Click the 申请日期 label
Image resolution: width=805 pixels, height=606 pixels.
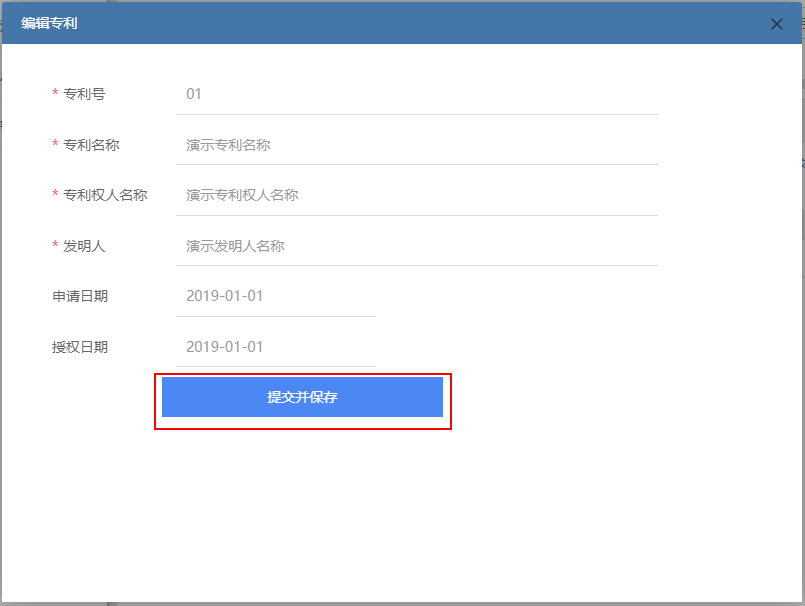80,296
